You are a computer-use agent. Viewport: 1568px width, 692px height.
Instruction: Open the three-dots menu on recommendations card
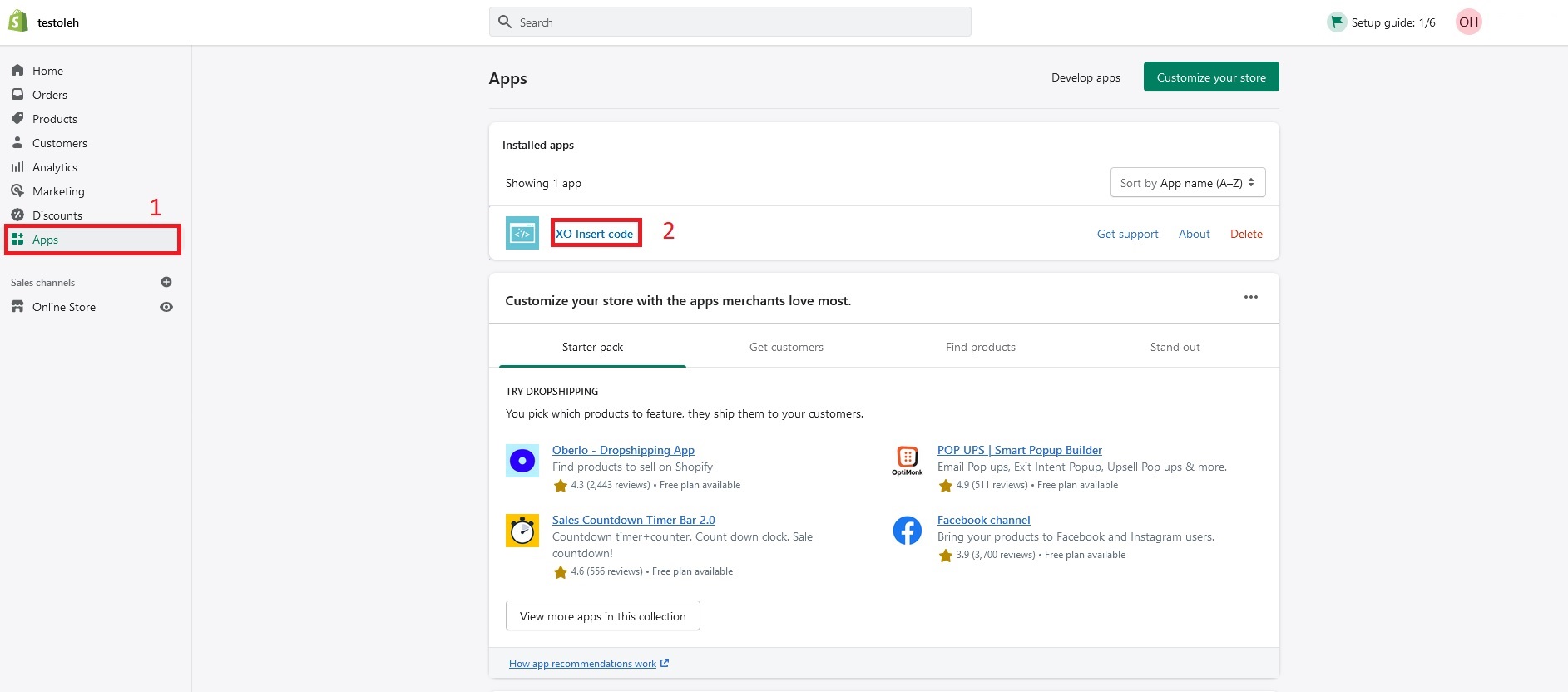pos(1251,297)
